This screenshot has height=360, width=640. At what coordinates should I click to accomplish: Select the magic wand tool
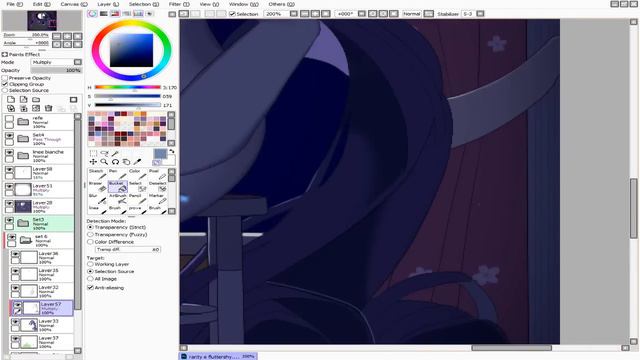tap(116, 153)
